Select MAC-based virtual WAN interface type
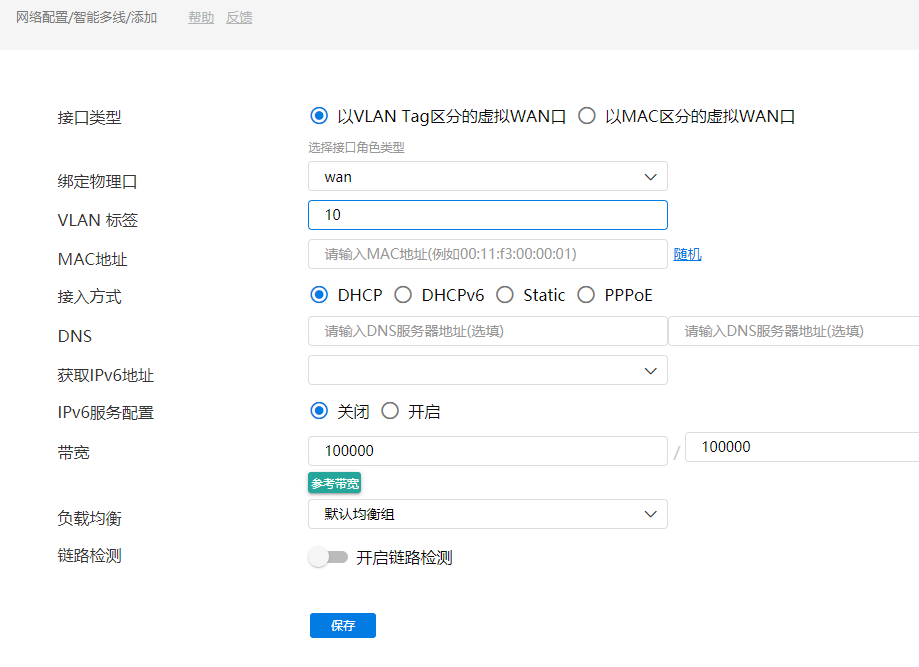This screenshot has width=919, height=667. tap(587, 116)
